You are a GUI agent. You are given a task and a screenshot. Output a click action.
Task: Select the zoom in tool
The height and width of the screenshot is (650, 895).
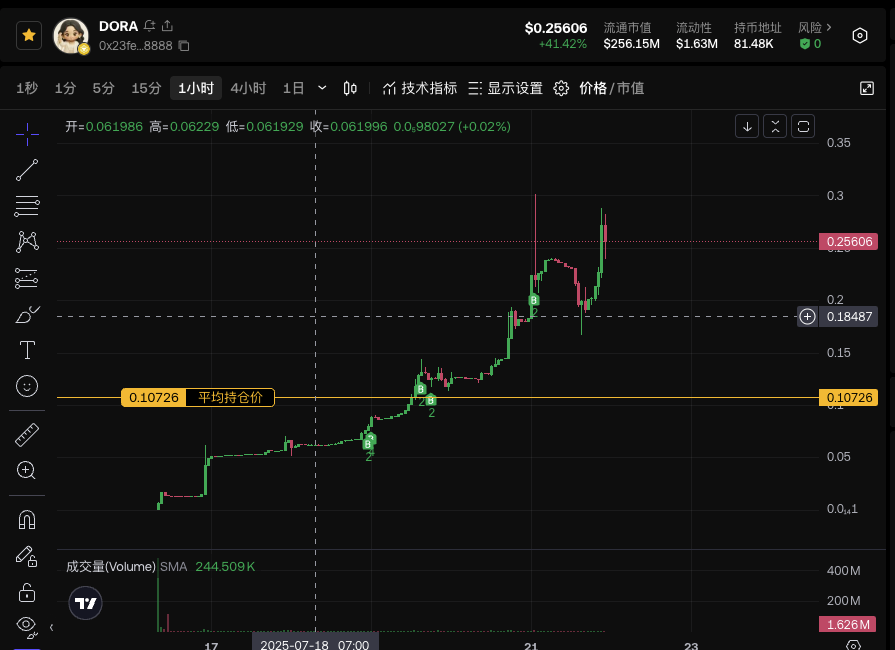(27, 470)
